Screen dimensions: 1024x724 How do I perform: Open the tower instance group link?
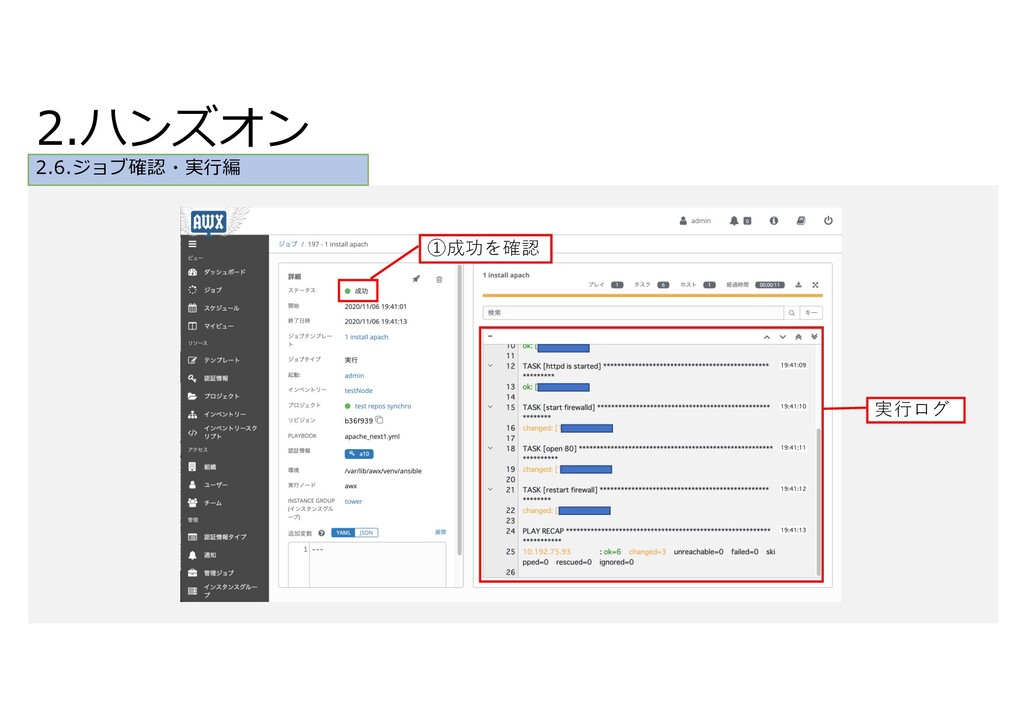tap(353, 501)
